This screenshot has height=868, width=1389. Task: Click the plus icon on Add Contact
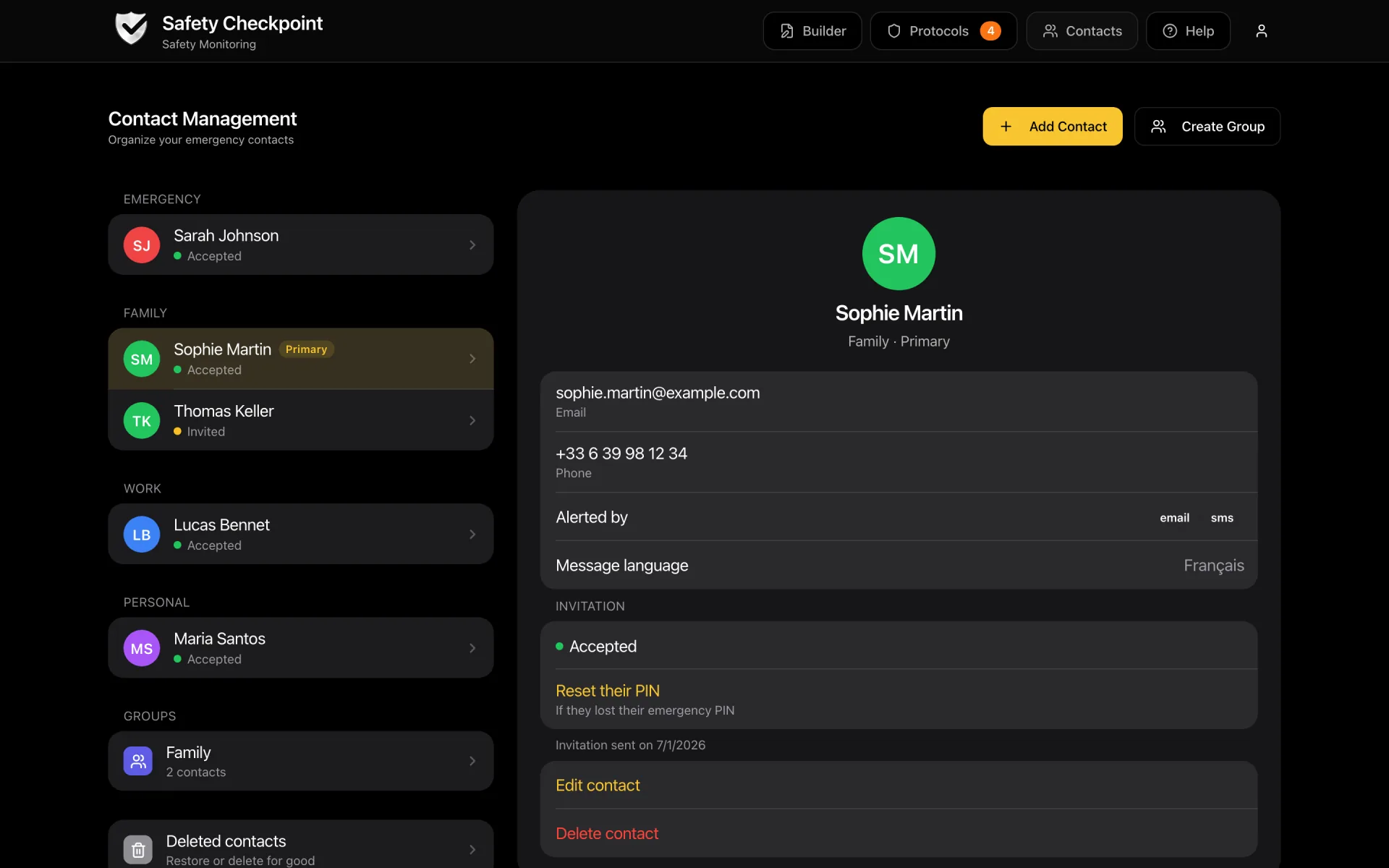pos(1006,127)
